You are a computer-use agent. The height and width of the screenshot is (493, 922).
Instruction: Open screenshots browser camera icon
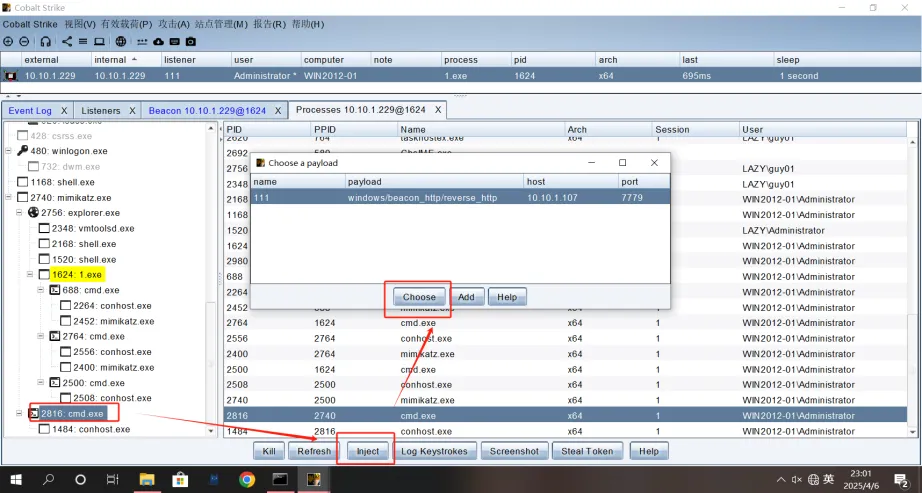coord(191,42)
